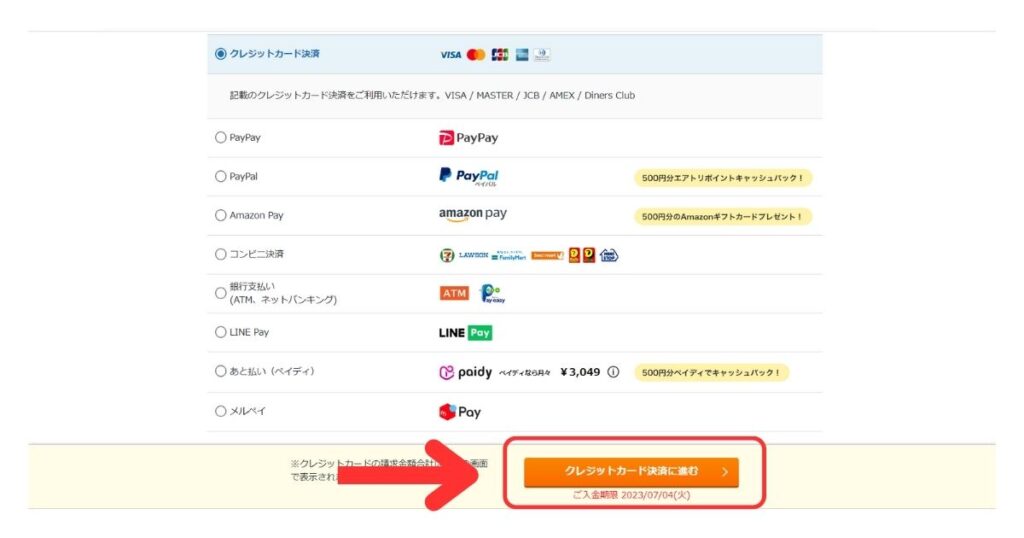The width and height of the screenshot is (1024, 538).
Task: Click 500円分ペイディでキャッシュバック badge
Action: pos(711,373)
